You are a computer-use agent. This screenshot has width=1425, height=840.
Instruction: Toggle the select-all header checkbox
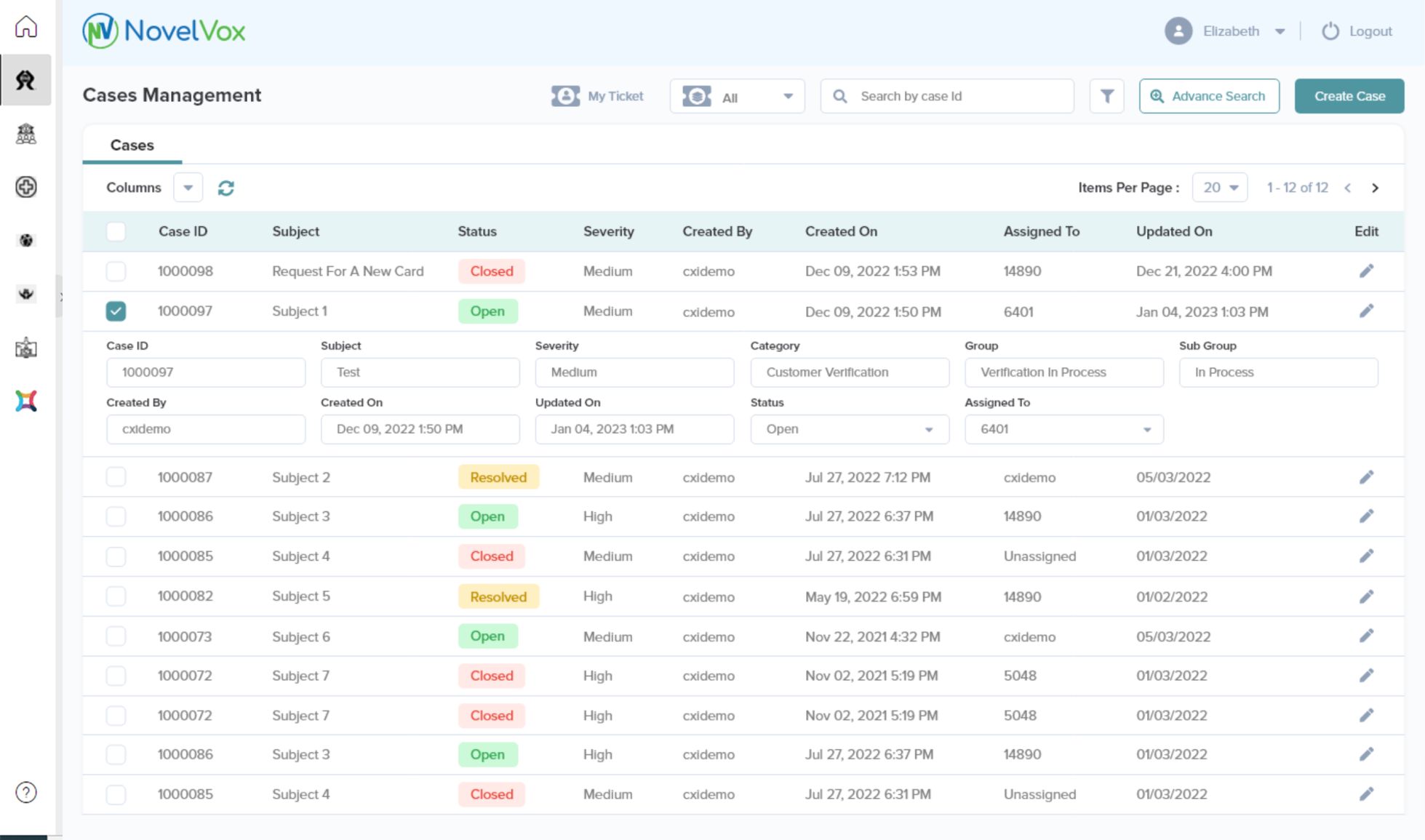click(116, 231)
